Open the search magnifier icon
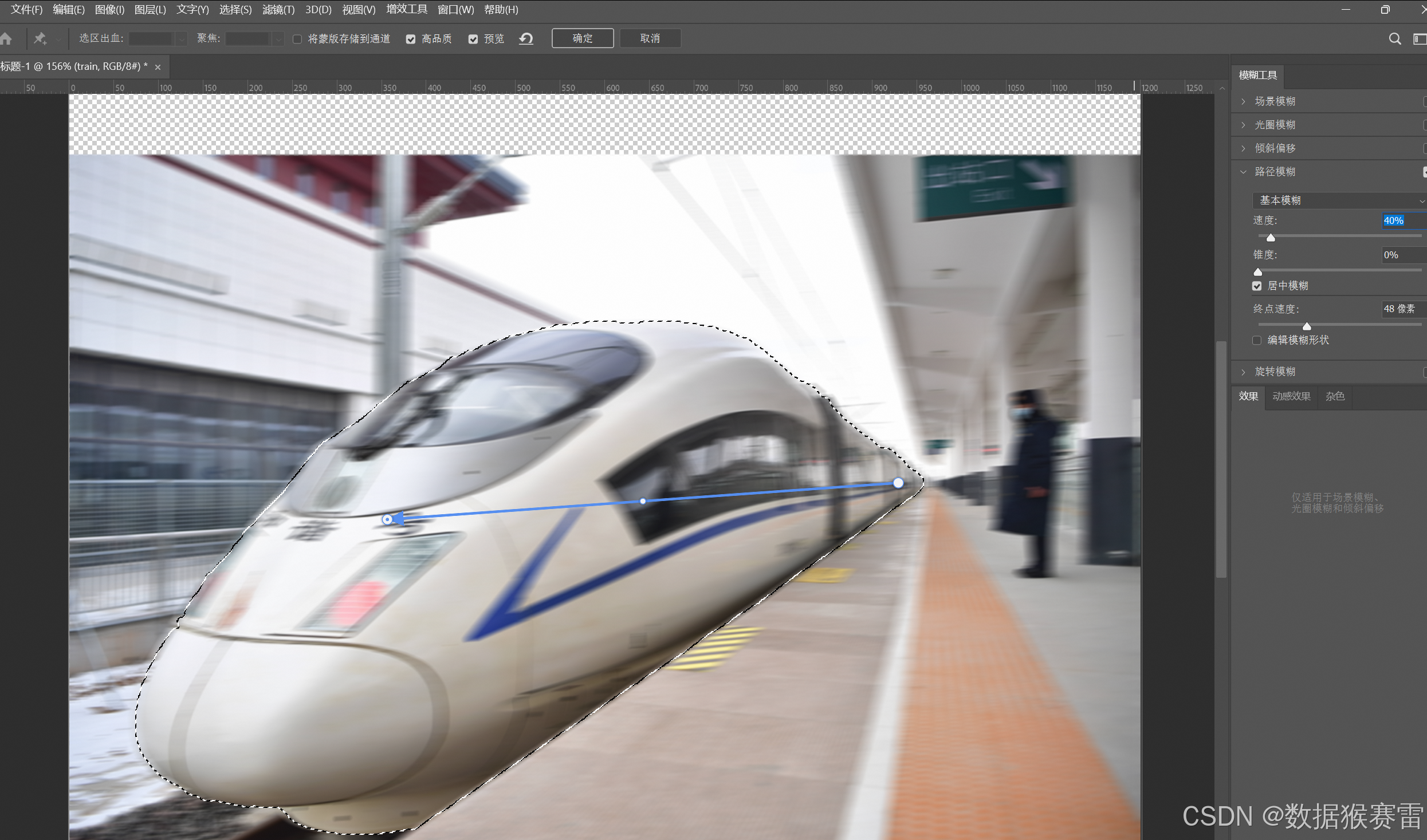This screenshot has width=1427, height=840. (x=1394, y=38)
